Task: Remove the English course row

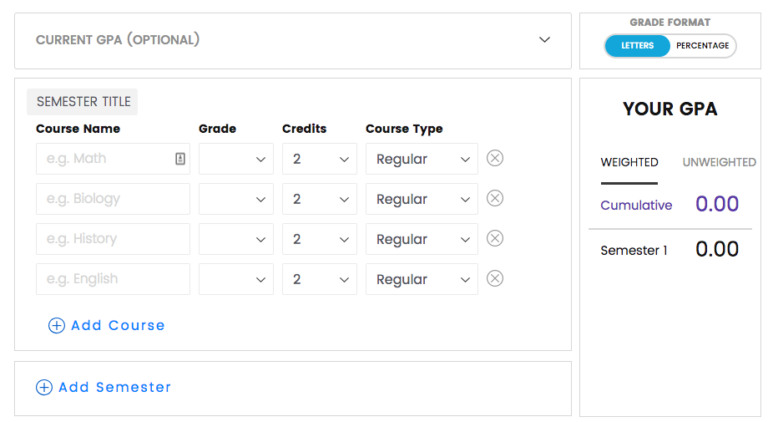Action: click(495, 279)
